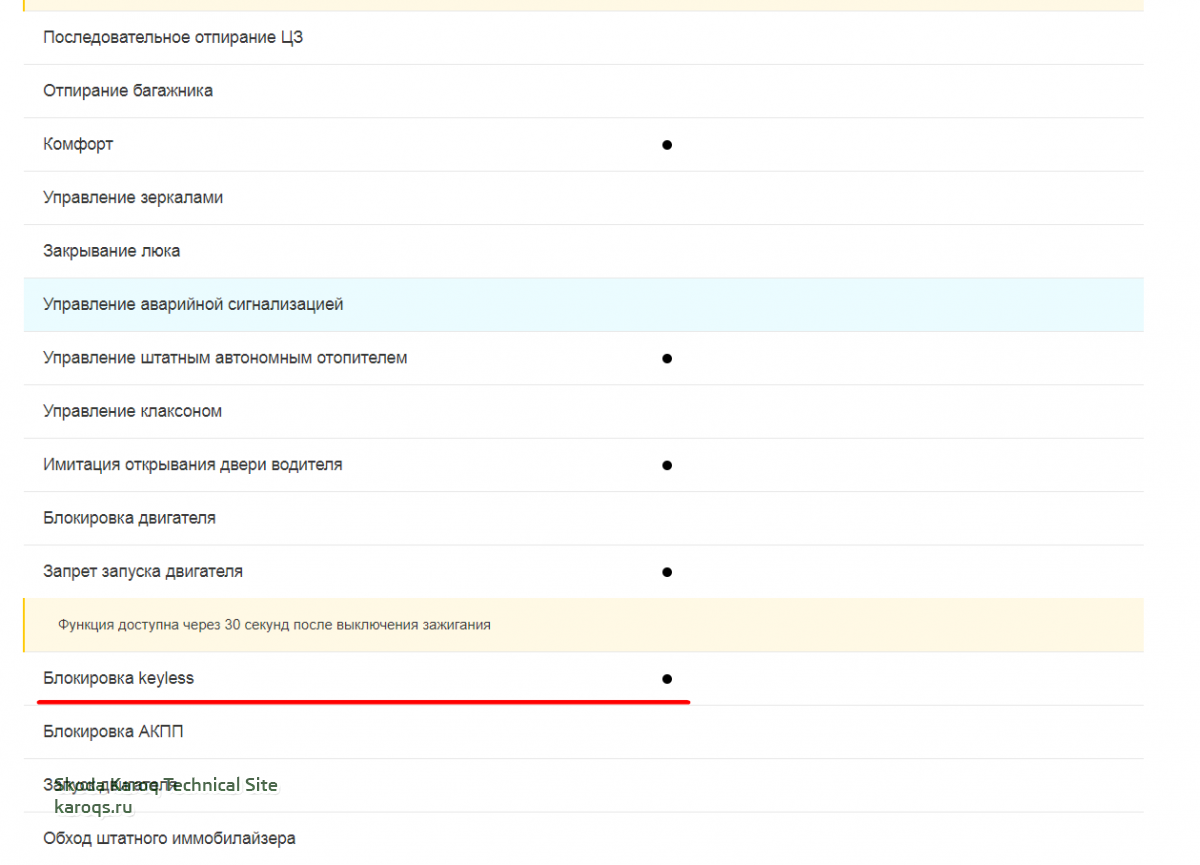Select the Блокировка двигателя row

129,519
